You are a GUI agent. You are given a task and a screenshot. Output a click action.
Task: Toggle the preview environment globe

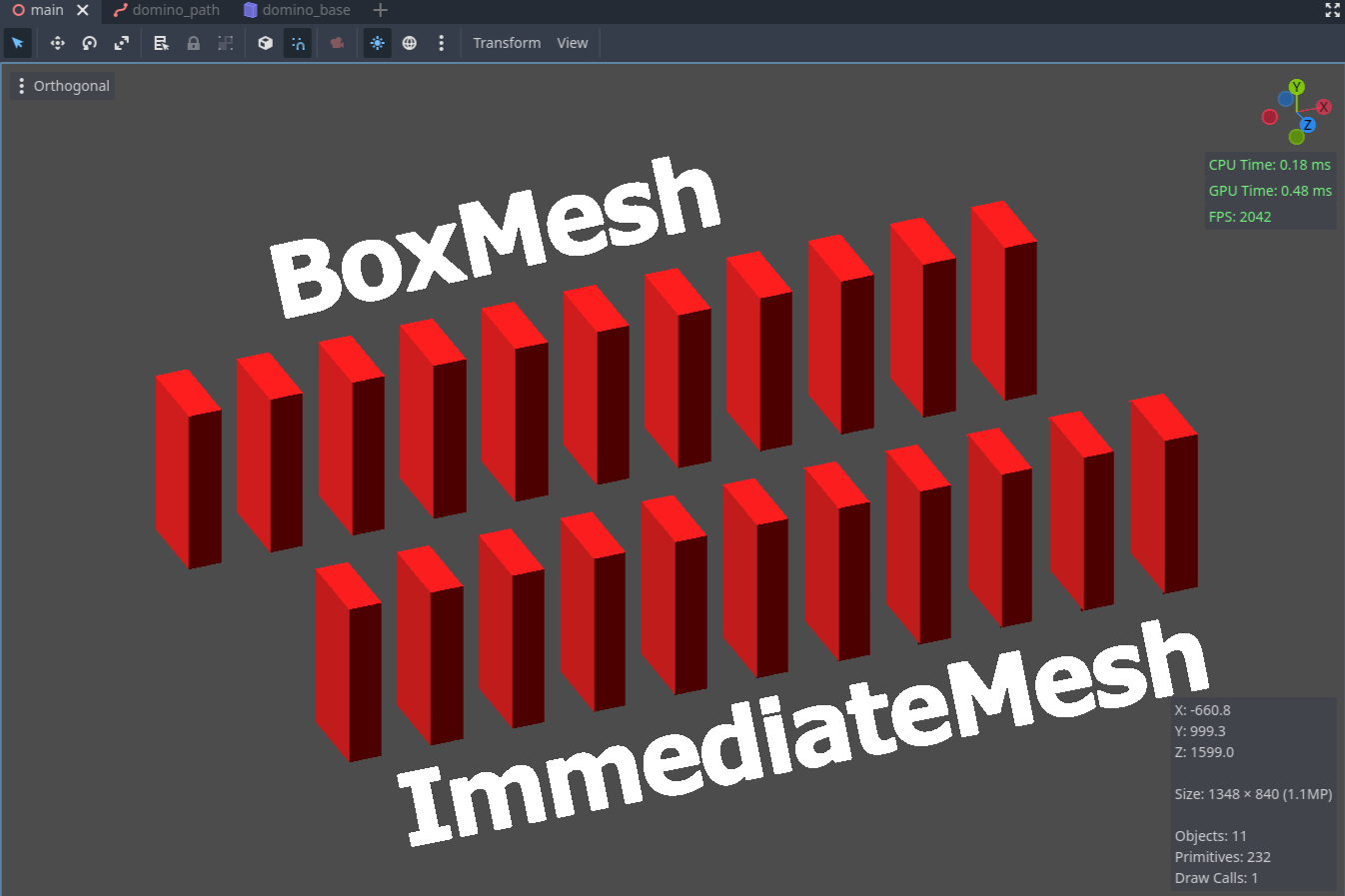click(409, 43)
